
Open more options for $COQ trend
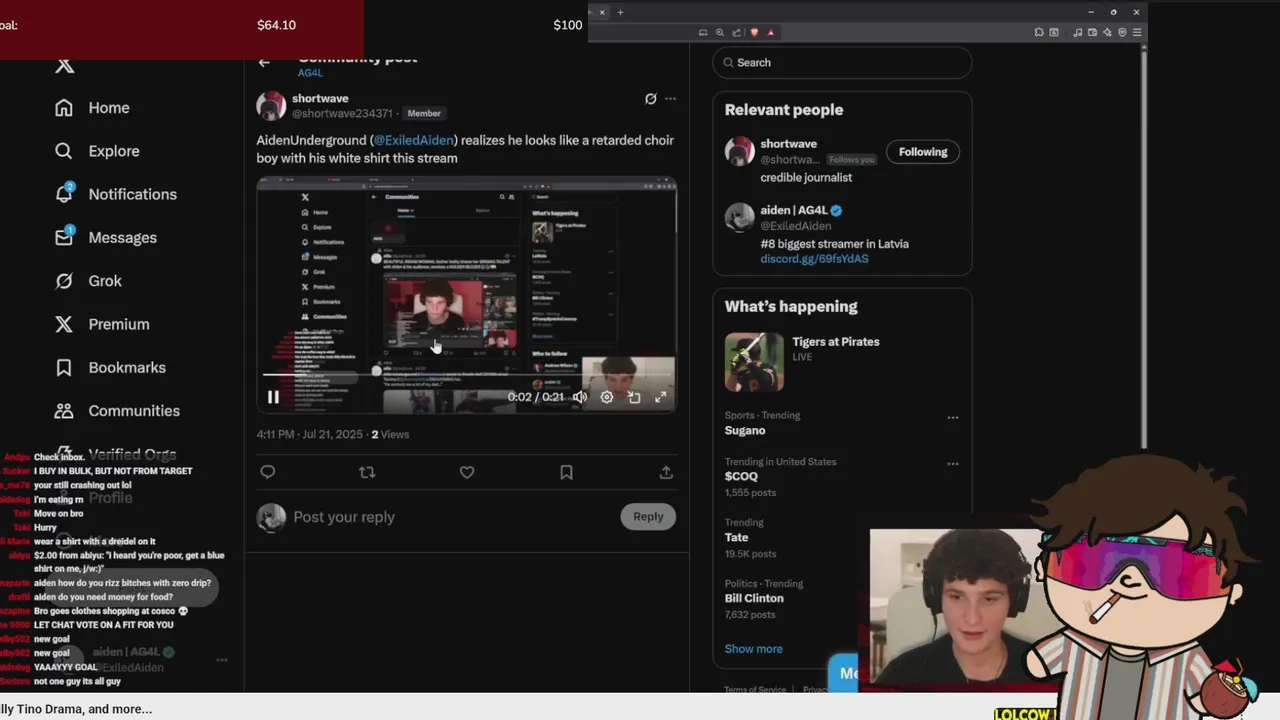[953, 463]
